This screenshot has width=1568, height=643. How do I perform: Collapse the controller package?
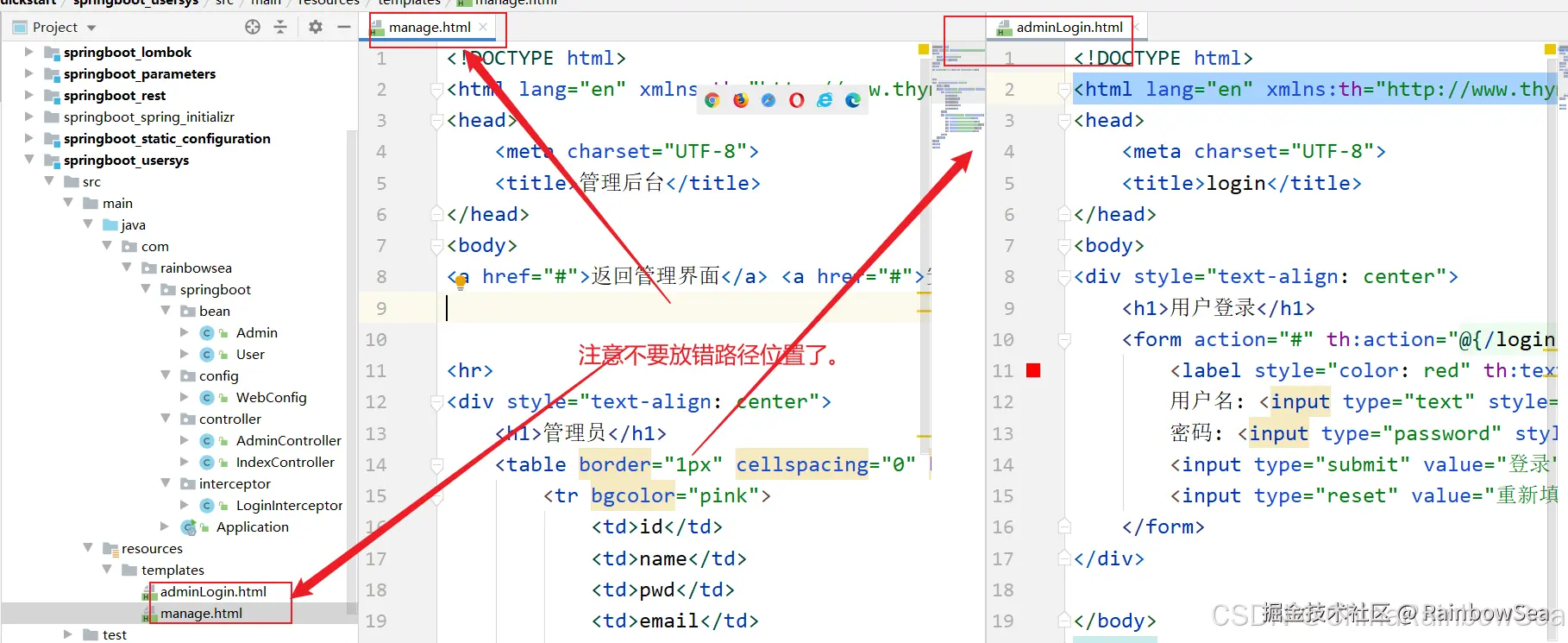pos(166,419)
